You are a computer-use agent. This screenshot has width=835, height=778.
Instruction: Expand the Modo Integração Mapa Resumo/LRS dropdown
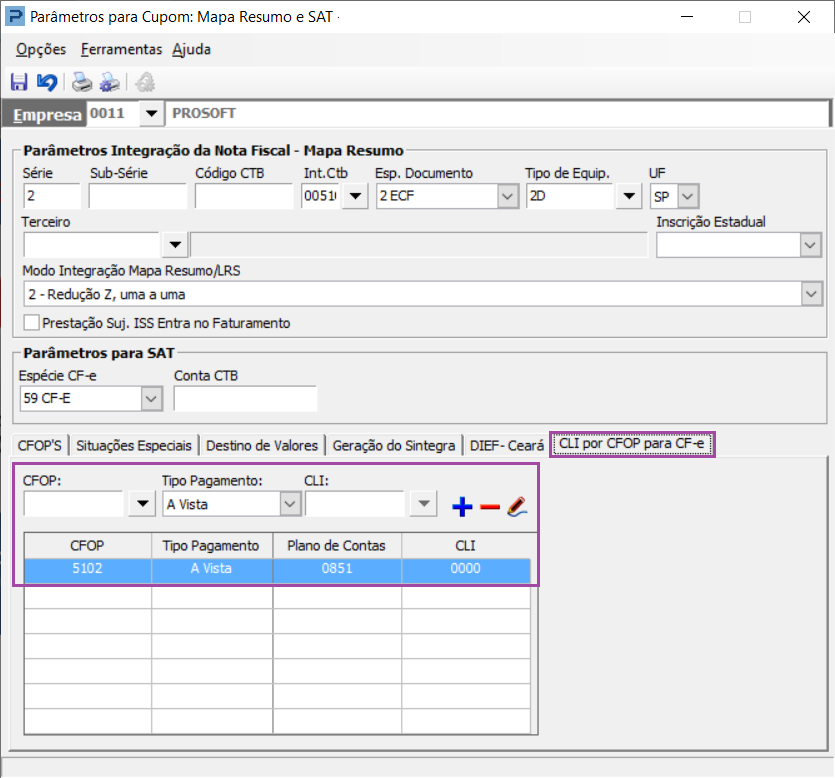[811, 294]
